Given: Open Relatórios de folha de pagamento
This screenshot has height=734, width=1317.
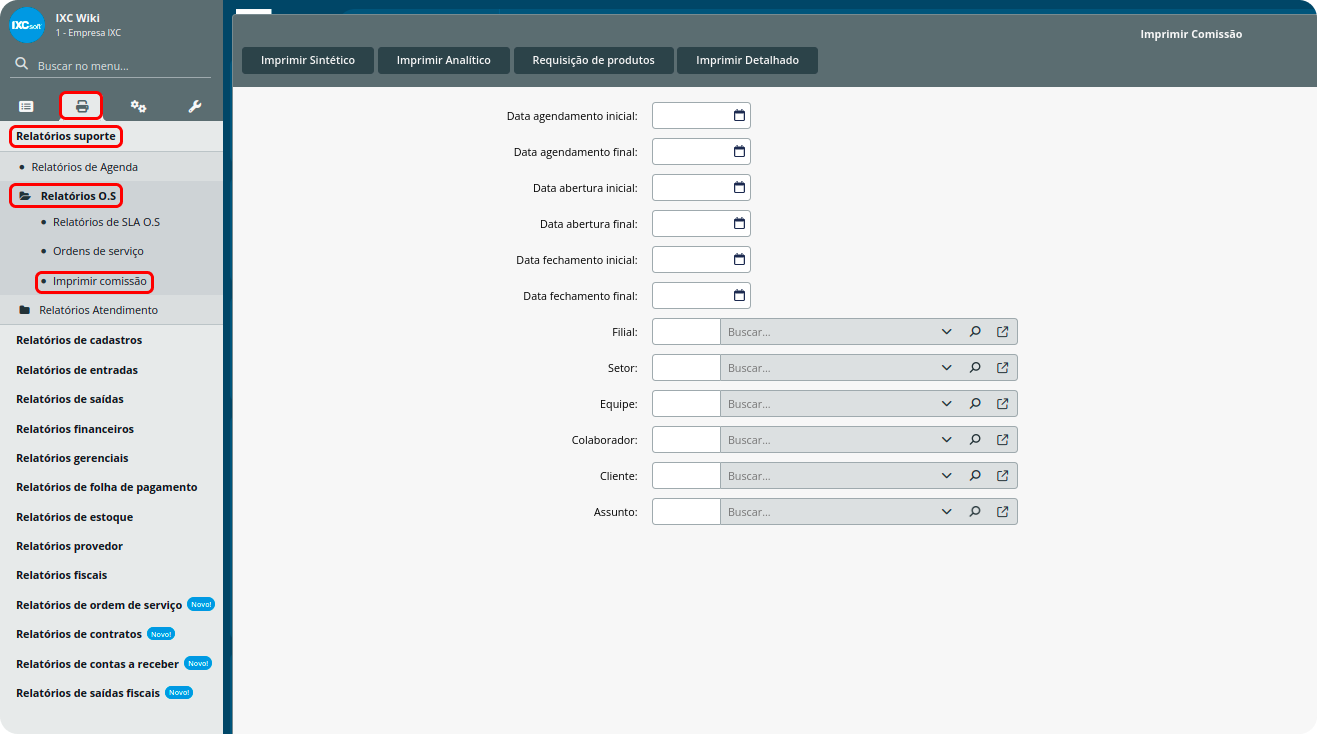Looking at the screenshot, I should coord(107,487).
